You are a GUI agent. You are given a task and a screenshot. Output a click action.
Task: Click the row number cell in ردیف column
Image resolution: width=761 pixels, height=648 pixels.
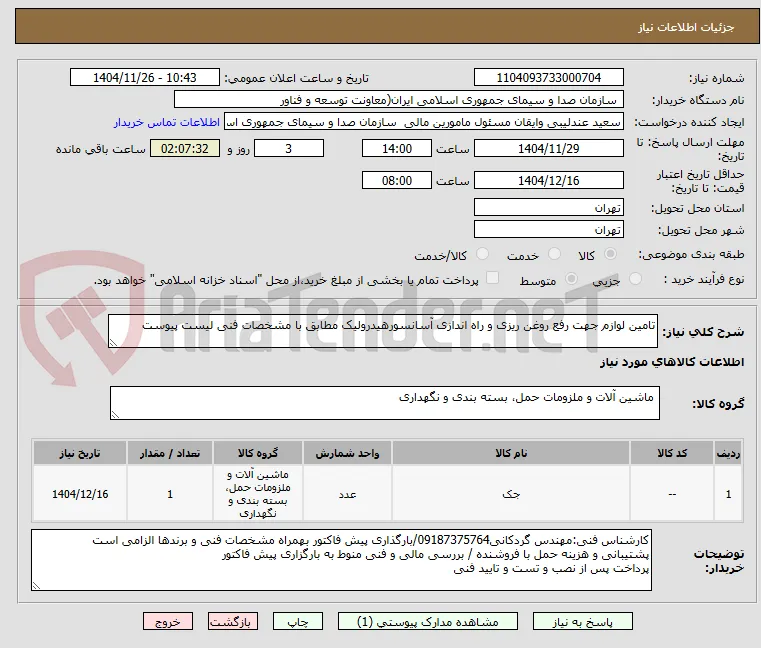(x=728, y=494)
